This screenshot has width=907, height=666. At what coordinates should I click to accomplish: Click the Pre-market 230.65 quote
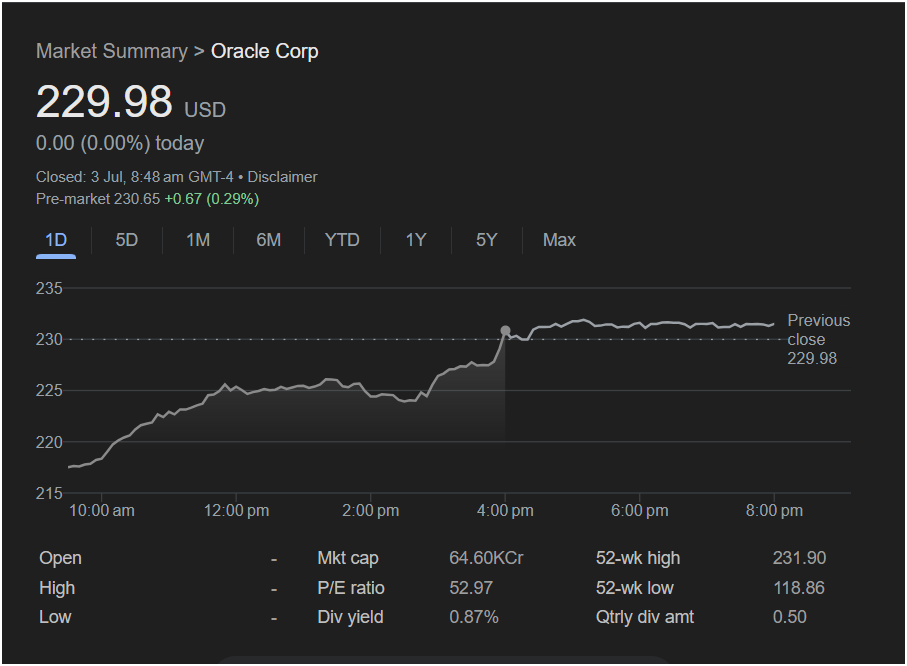[98, 199]
